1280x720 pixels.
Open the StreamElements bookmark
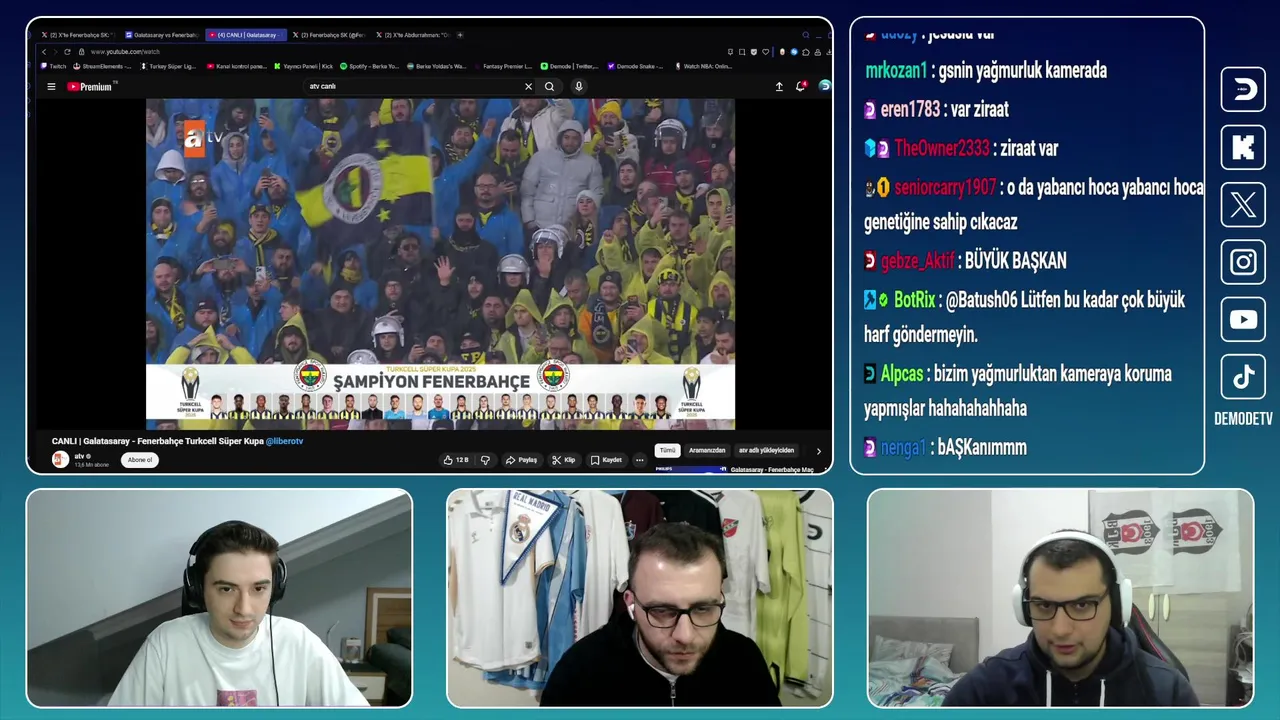(103, 66)
